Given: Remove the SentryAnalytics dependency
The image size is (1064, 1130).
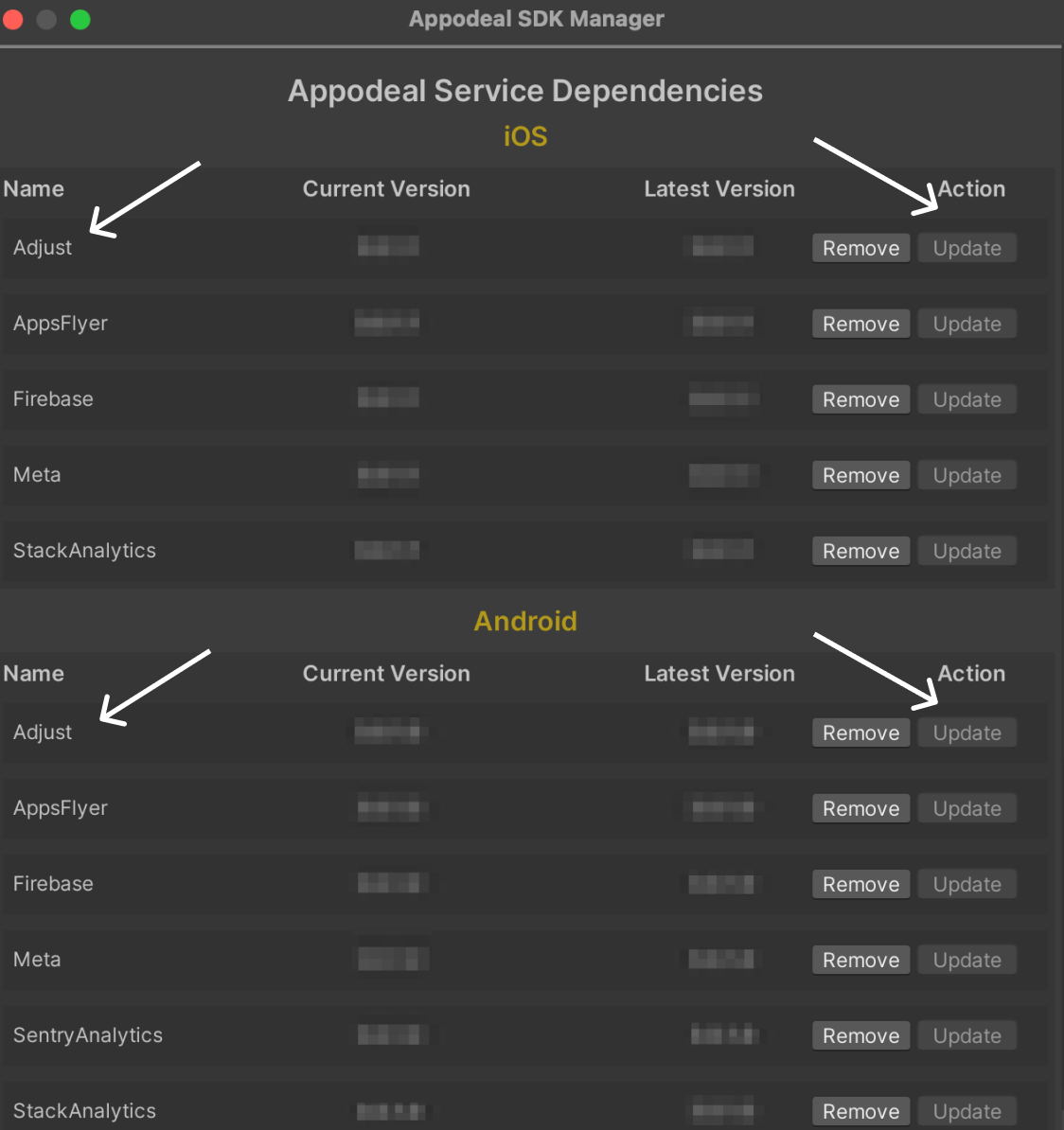Looking at the screenshot, I should pyautogui.click(x=860, y=1035).
